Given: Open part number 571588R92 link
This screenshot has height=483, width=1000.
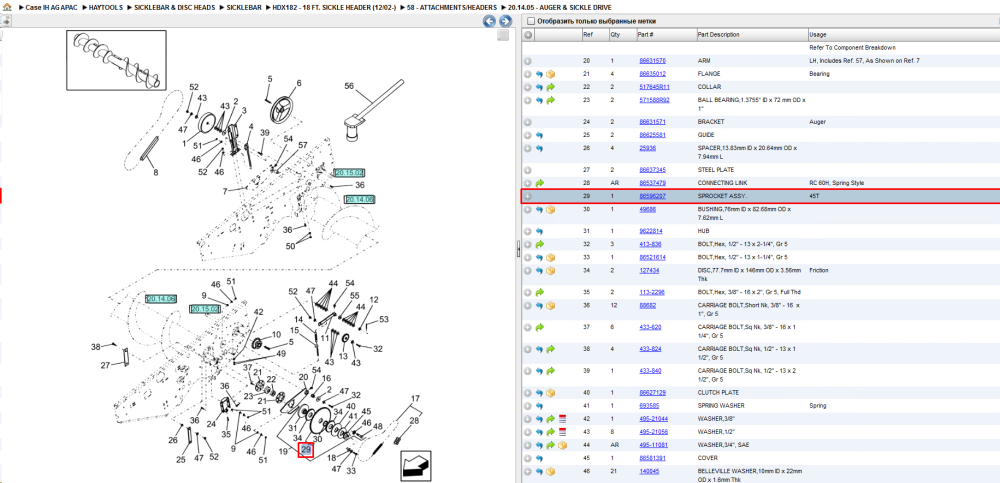Looking at the screenshot, I should [x=654, y=100].
